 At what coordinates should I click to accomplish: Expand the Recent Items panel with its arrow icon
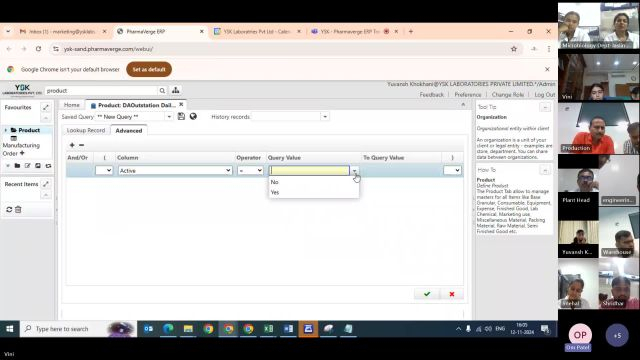(x=46, y=184)
